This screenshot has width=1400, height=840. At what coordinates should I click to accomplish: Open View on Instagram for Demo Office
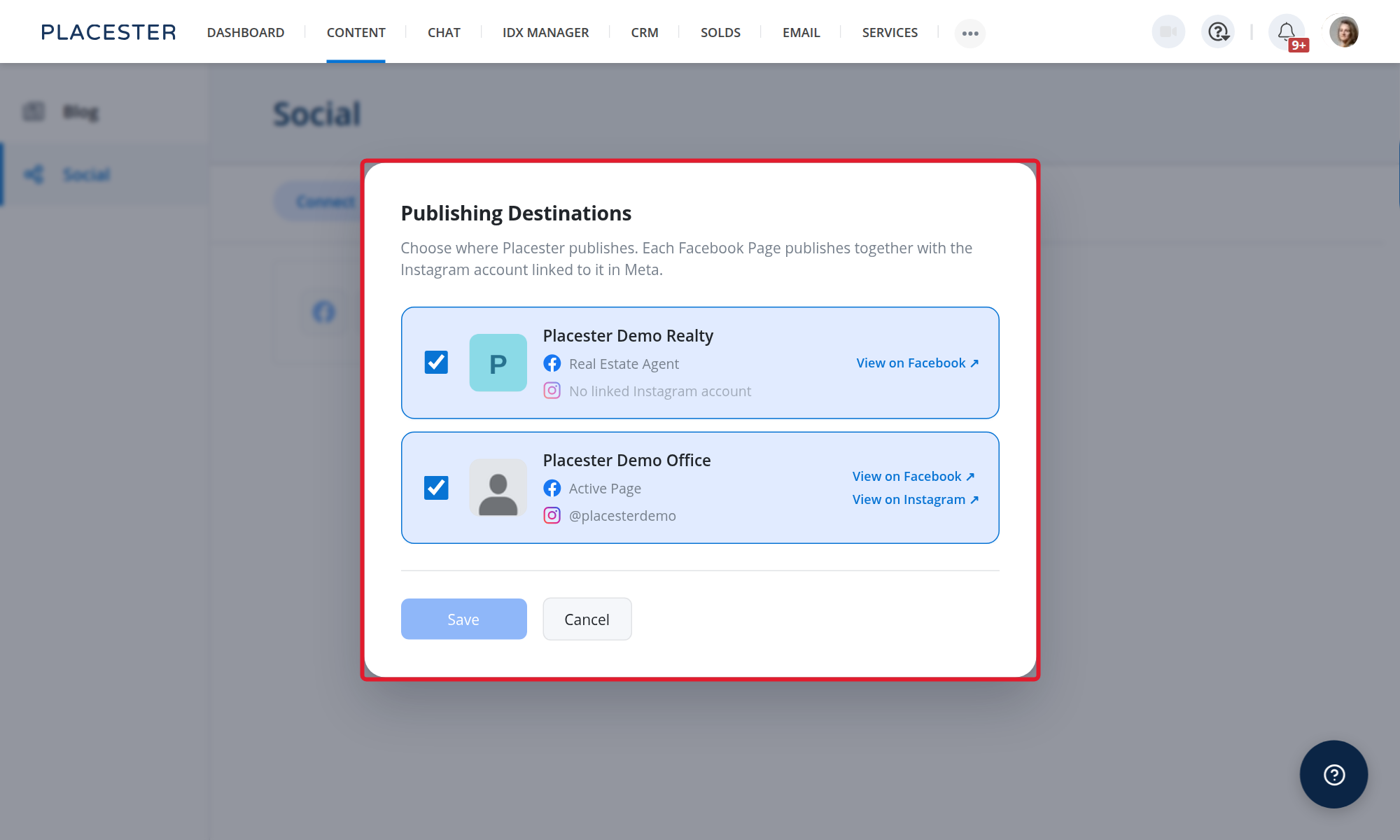coord(916,499)
